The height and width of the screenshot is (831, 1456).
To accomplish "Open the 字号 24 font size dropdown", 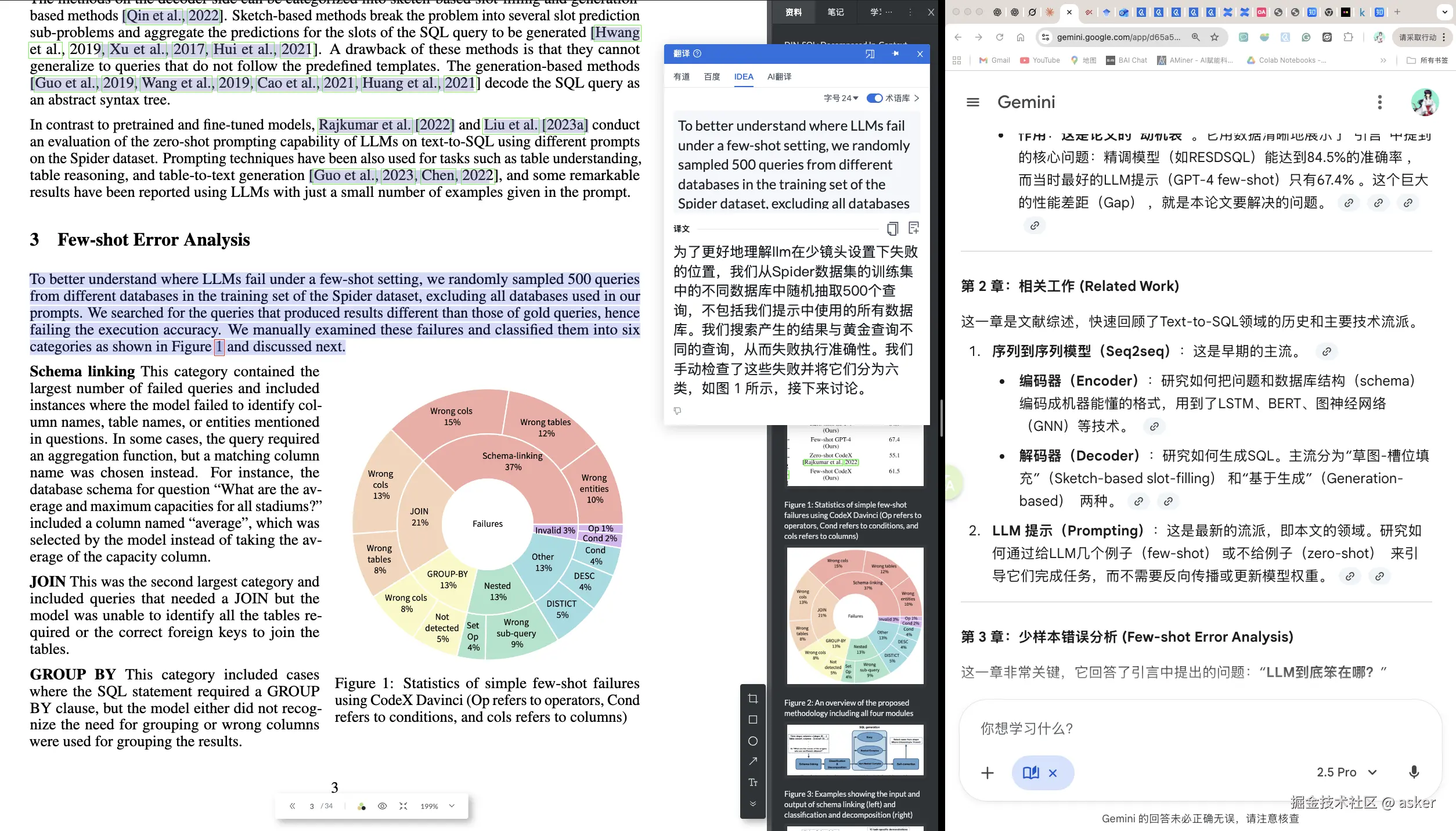I will click(x=841, y=98).
